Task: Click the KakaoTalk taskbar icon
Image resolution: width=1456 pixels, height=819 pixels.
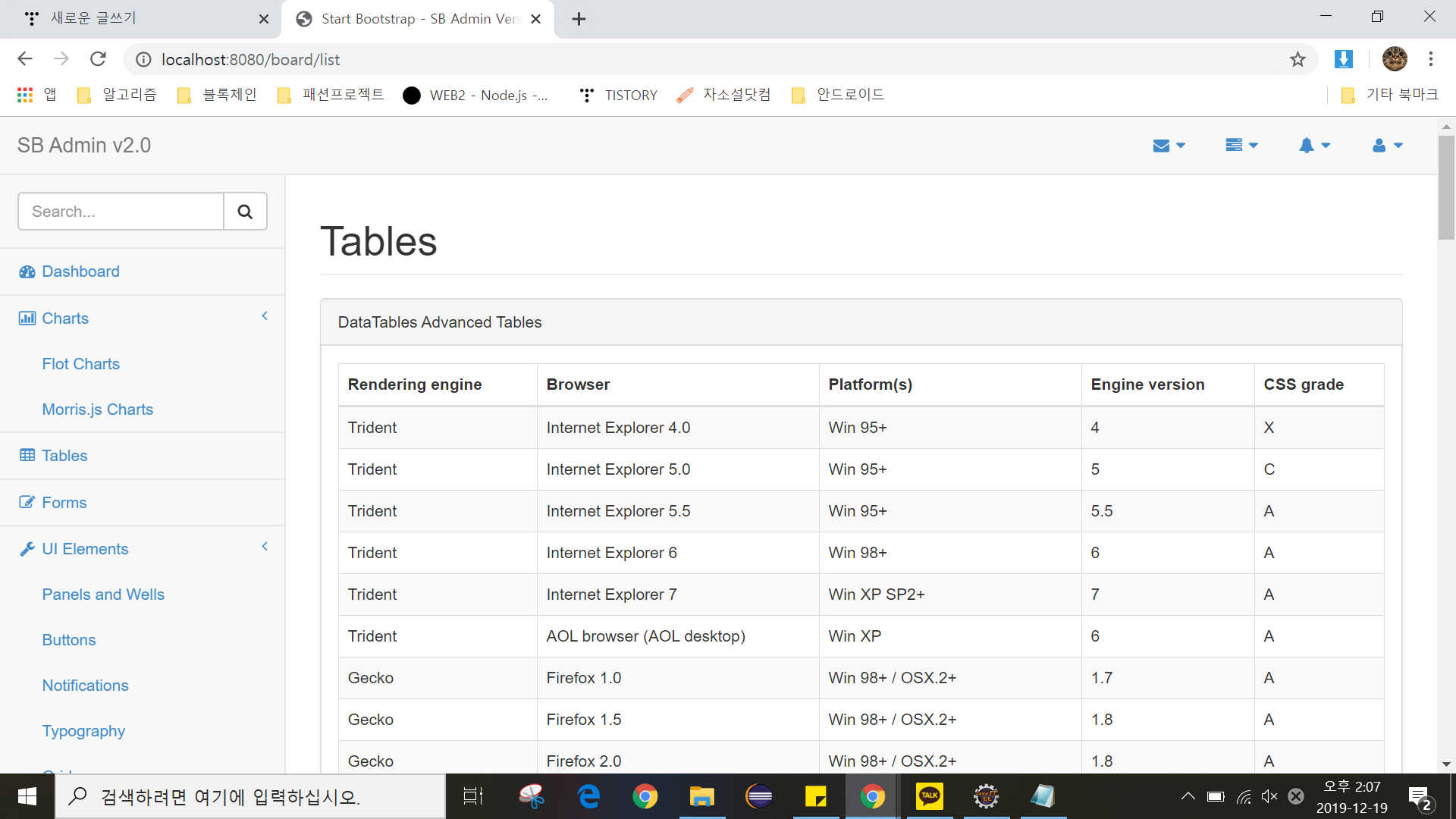Action: (929, 796)
